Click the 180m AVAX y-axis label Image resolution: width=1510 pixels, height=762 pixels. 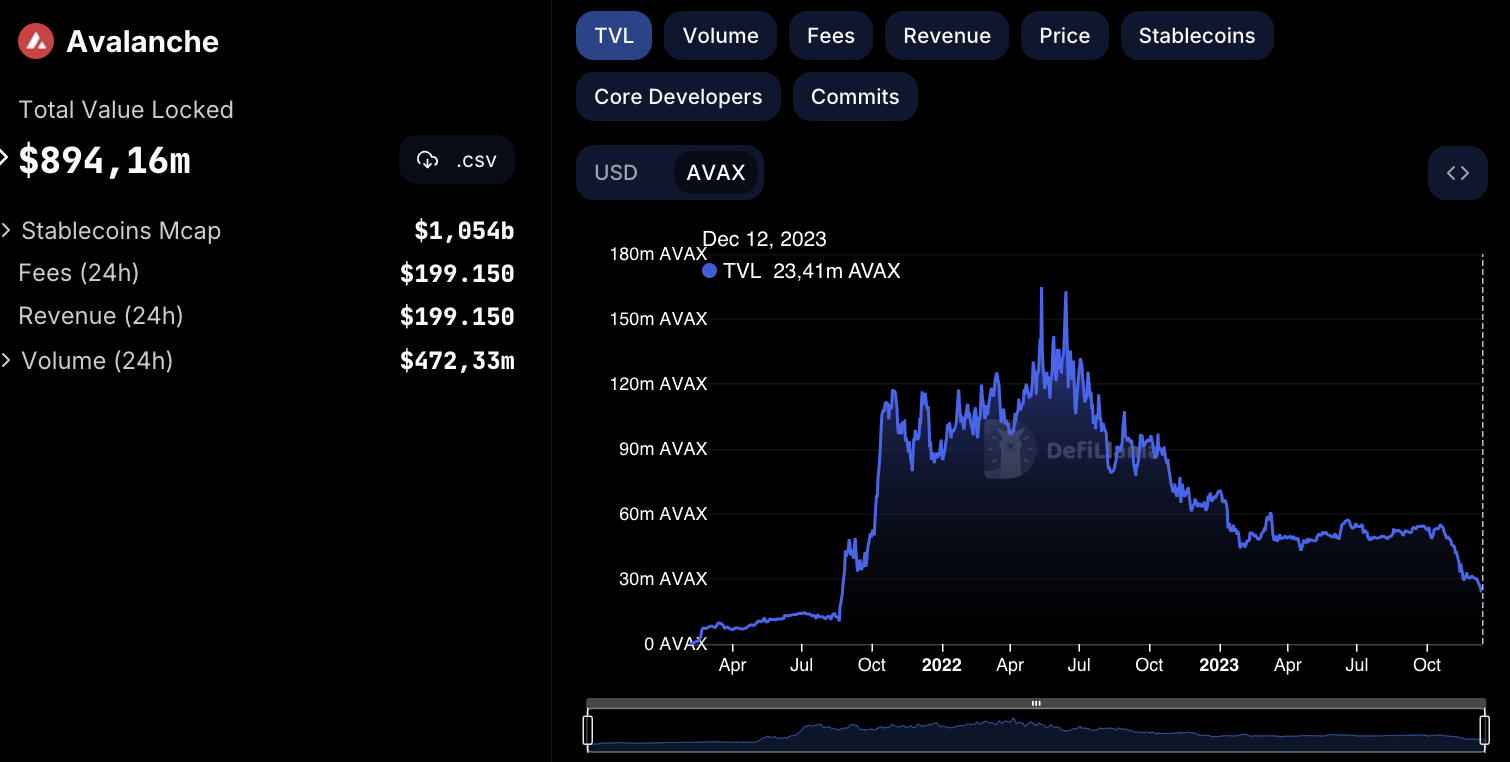658,254
